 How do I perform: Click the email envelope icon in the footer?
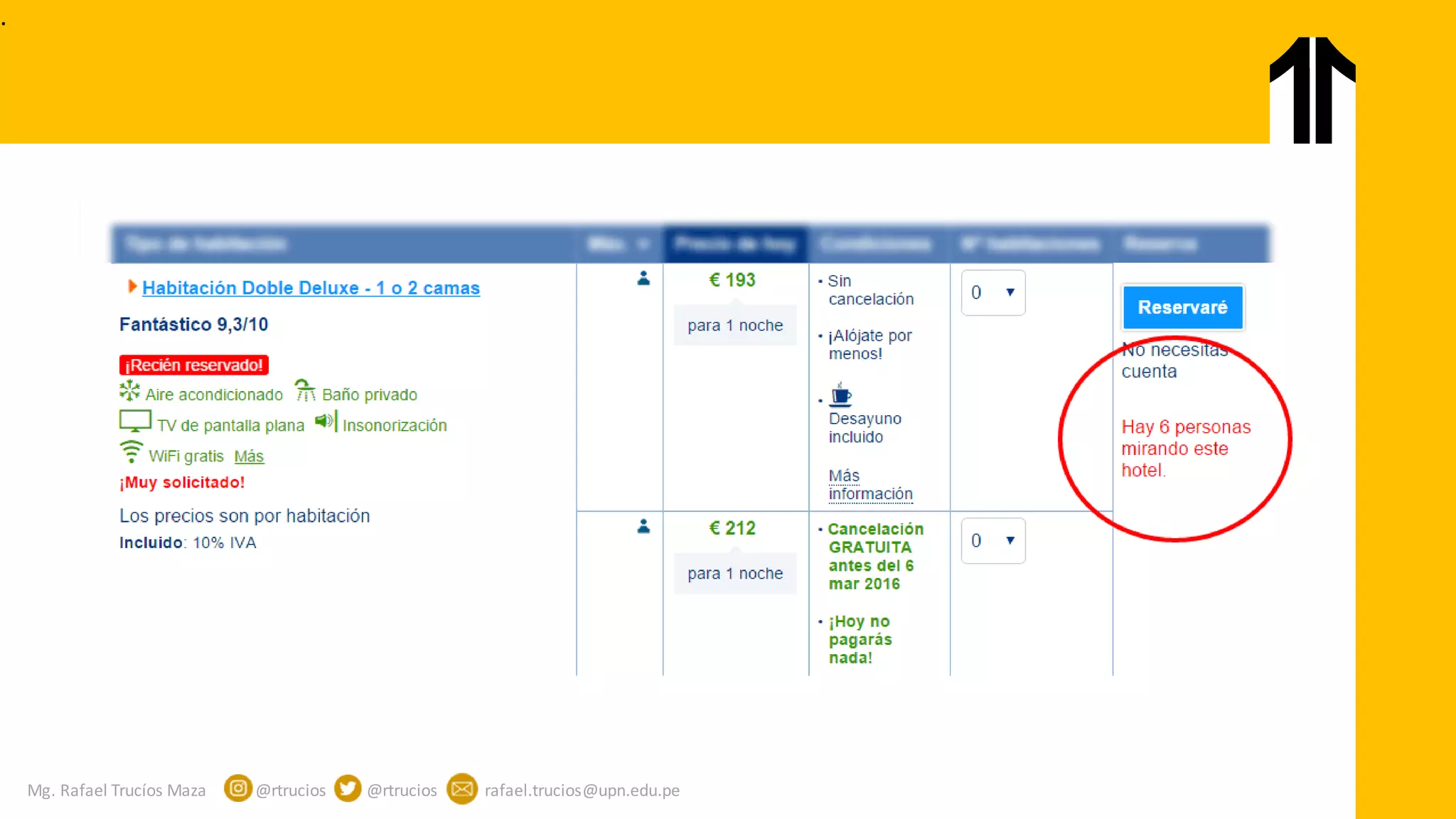click(462, 789)
